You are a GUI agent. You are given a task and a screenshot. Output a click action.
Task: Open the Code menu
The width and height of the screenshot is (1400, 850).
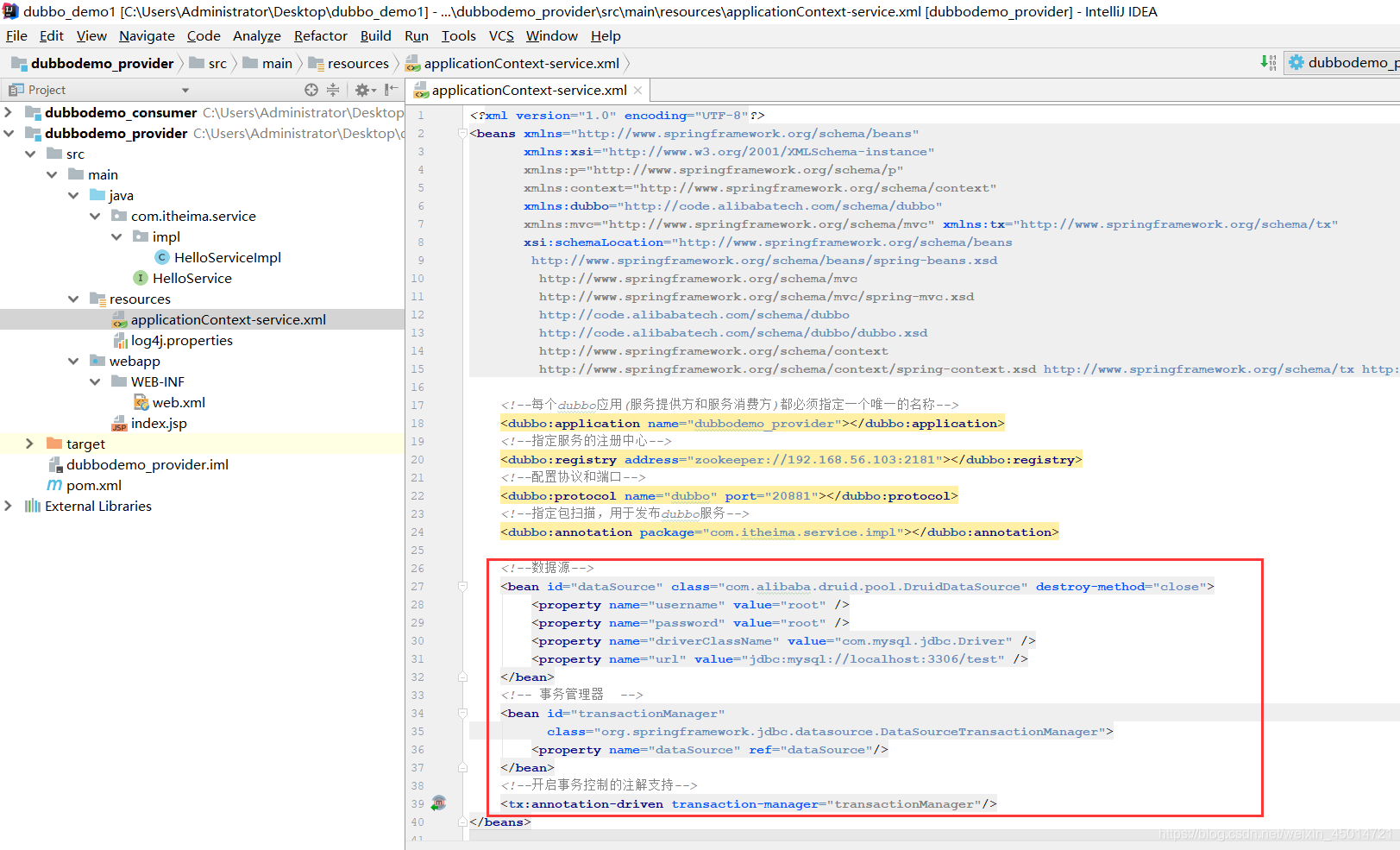tap(204, 35)
